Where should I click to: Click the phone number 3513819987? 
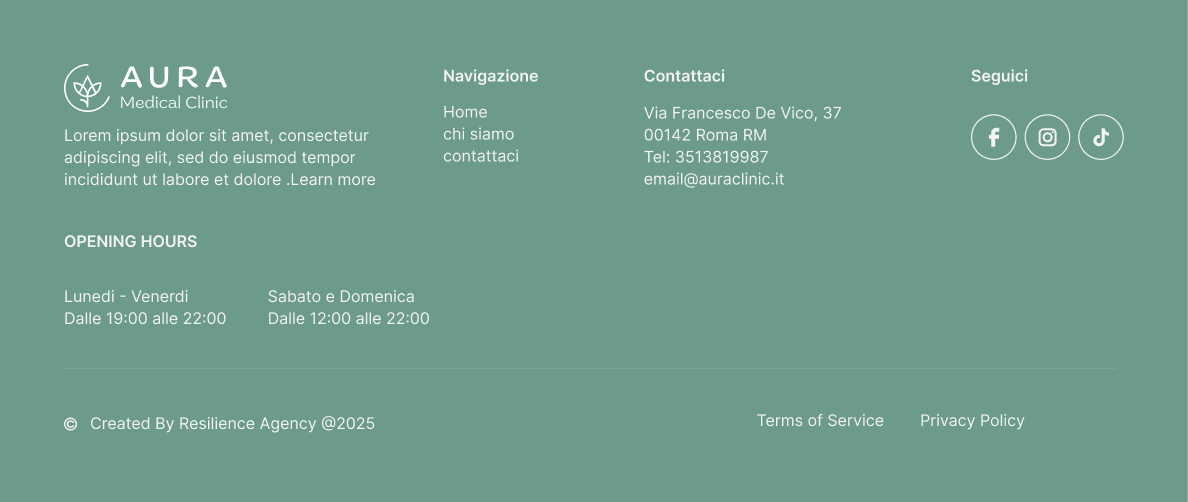[721, 157]
